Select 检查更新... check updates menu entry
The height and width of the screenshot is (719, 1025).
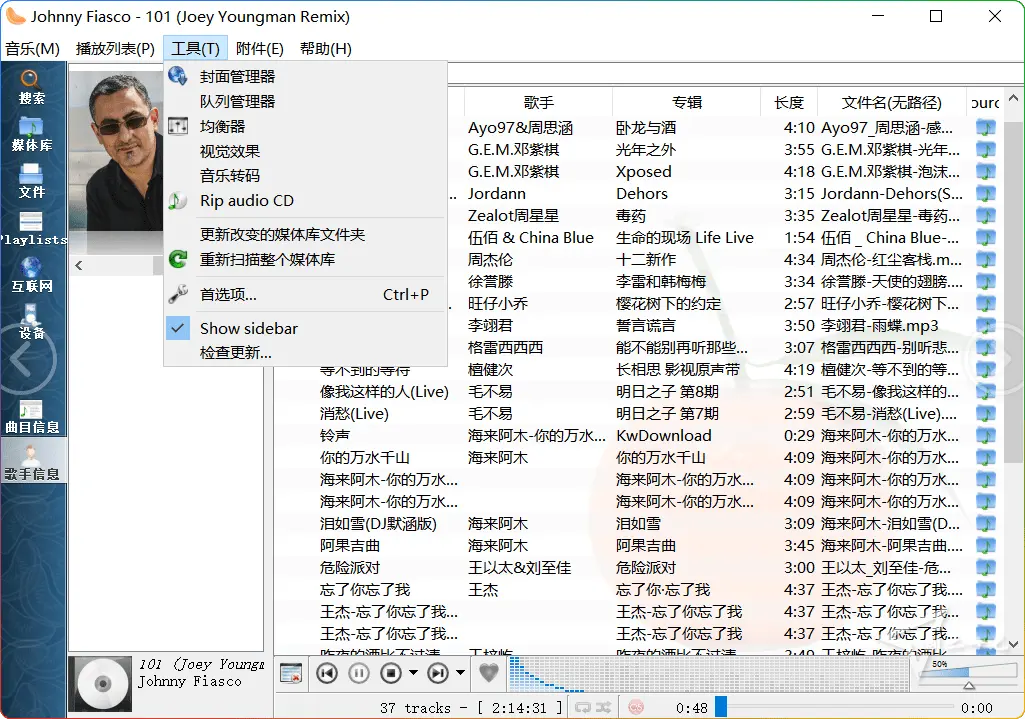[305, 353]
